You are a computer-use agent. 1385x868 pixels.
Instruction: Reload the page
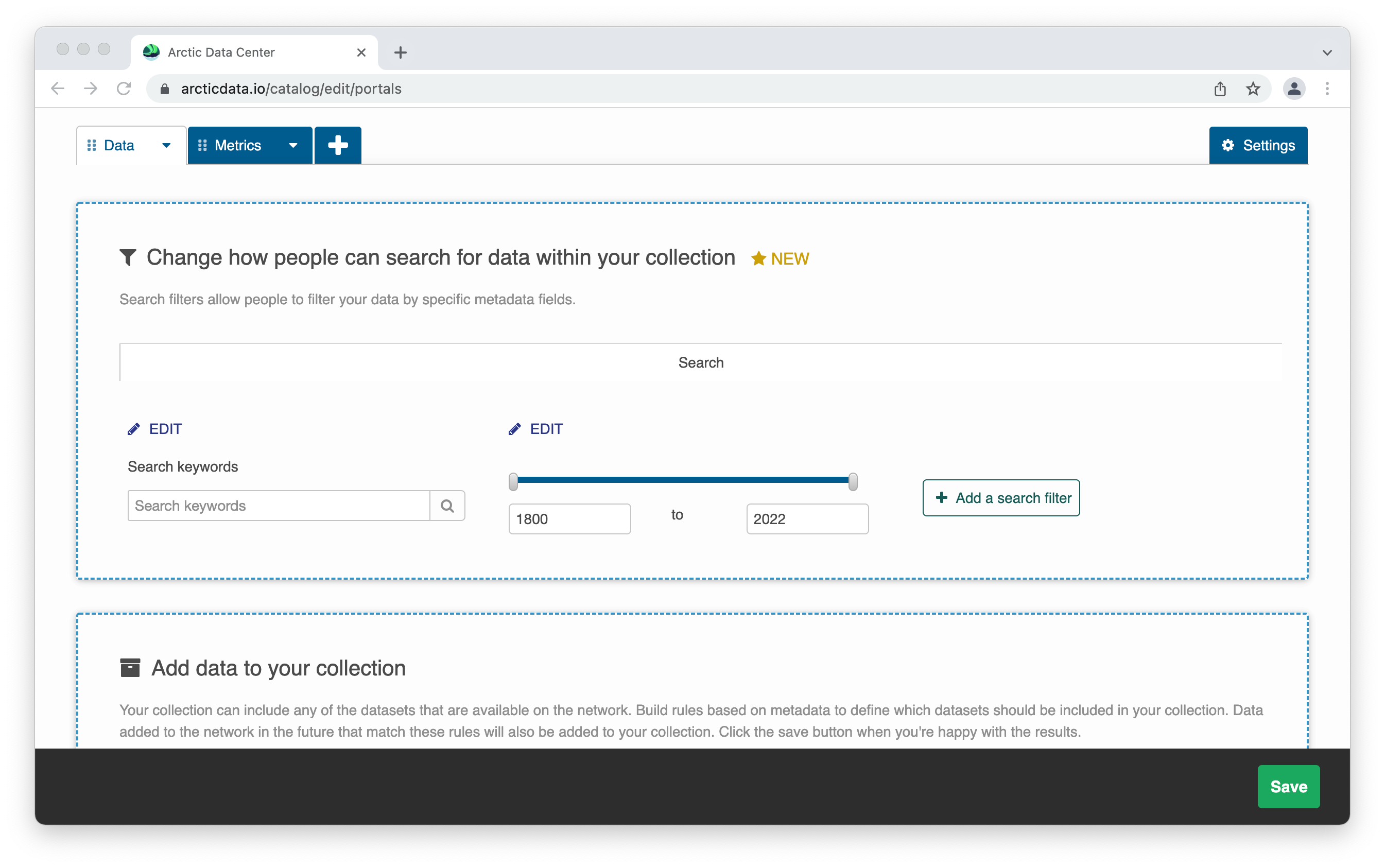coord(124,89)
